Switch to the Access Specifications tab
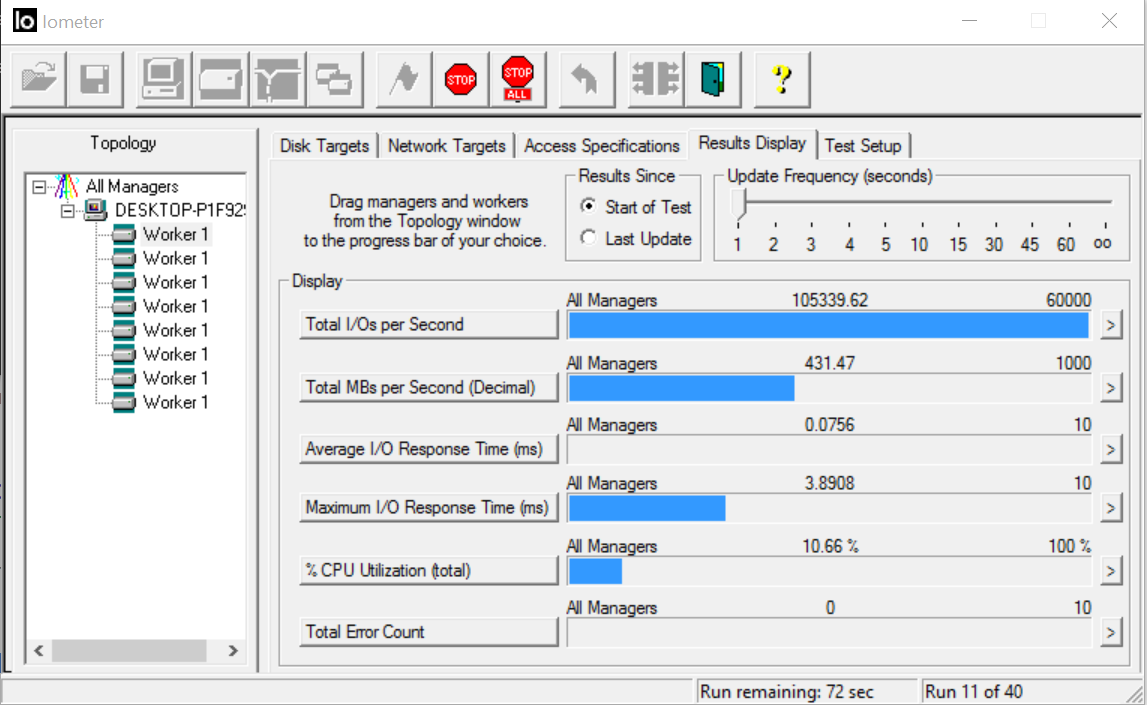 pyautogui.click(x=601, y=146)
